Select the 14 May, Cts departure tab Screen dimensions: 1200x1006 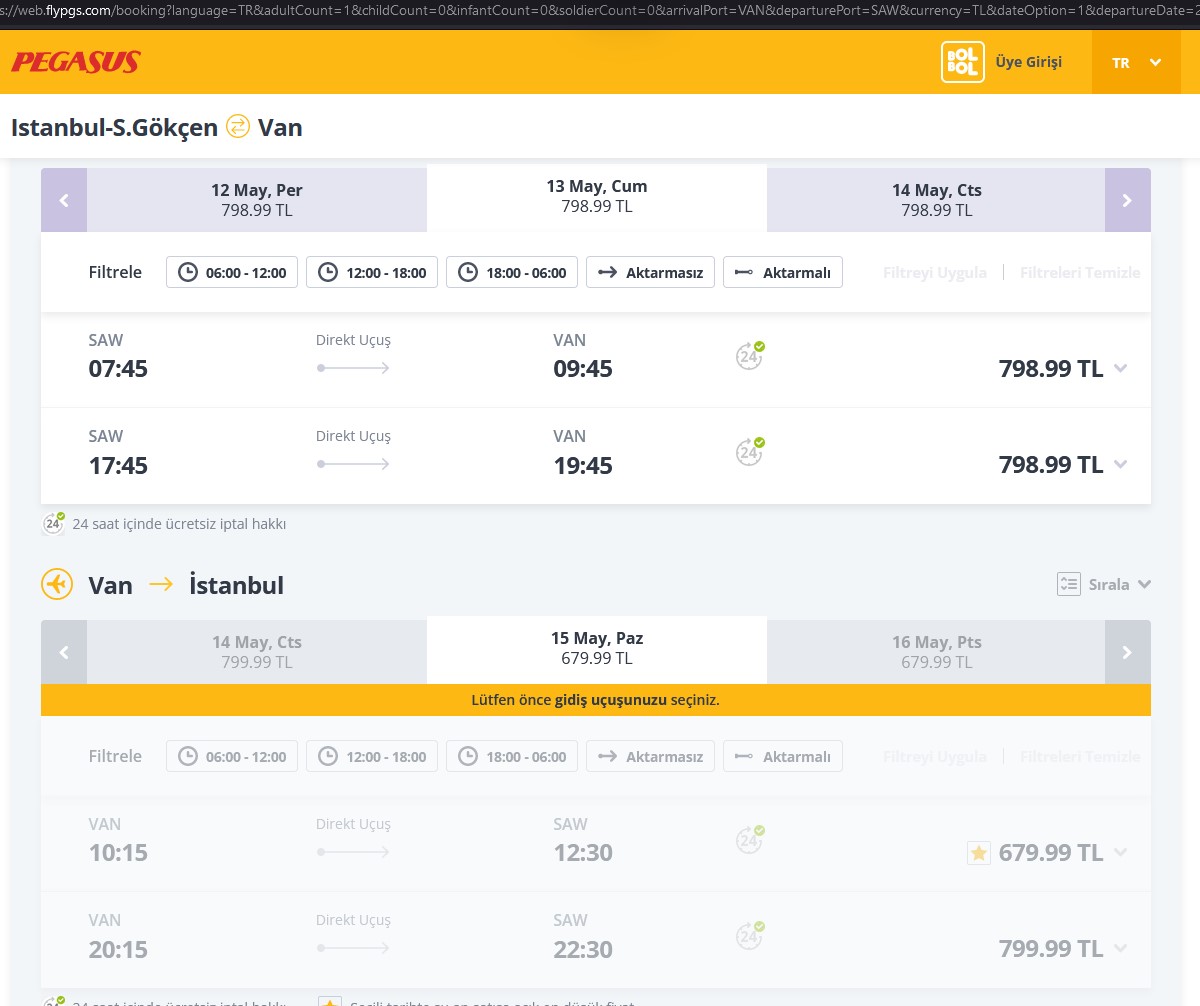[936, 200]
